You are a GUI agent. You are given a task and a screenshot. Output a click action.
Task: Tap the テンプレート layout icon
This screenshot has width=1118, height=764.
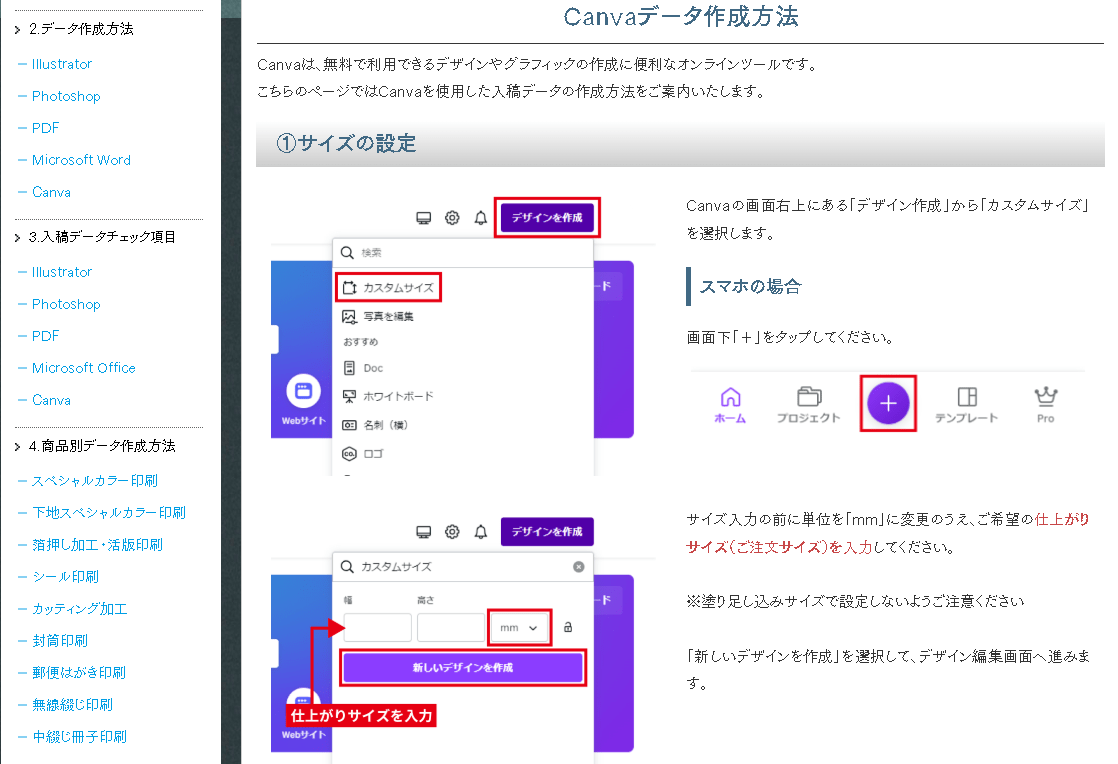pos(967,396)
